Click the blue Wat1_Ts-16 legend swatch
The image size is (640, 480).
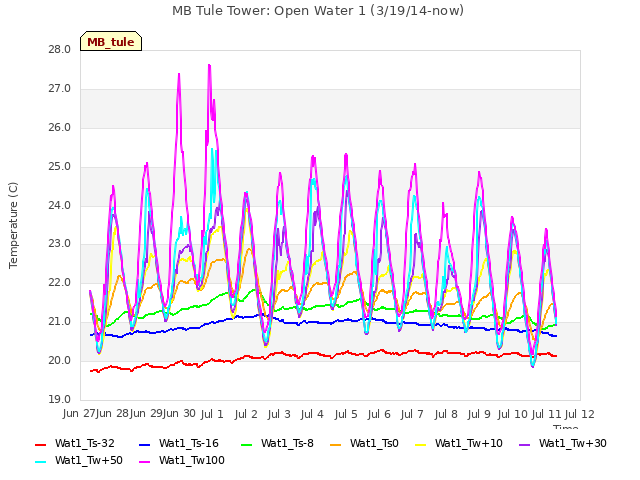145,444
